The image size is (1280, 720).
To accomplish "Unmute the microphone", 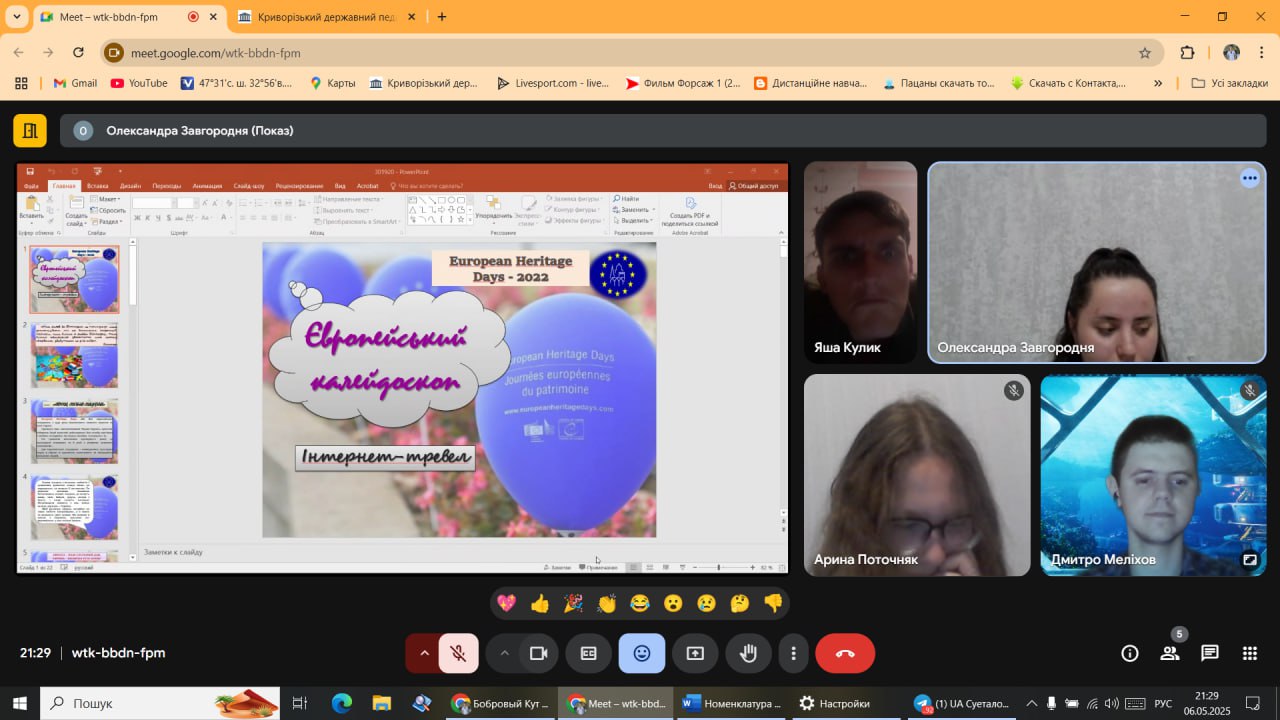I will click(x=459, y=653).
